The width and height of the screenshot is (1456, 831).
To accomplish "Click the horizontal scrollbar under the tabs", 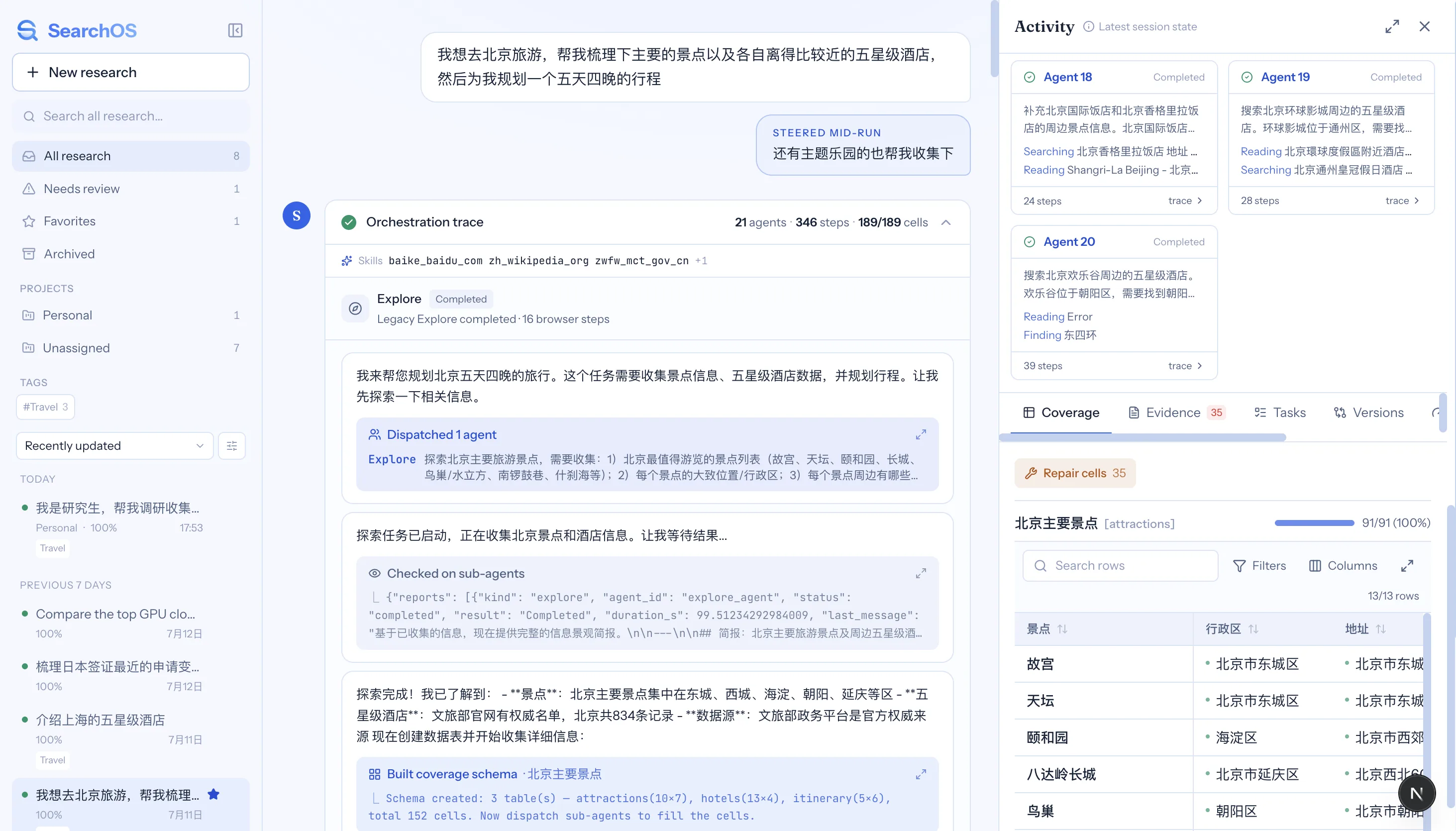I will (1142, 437).
